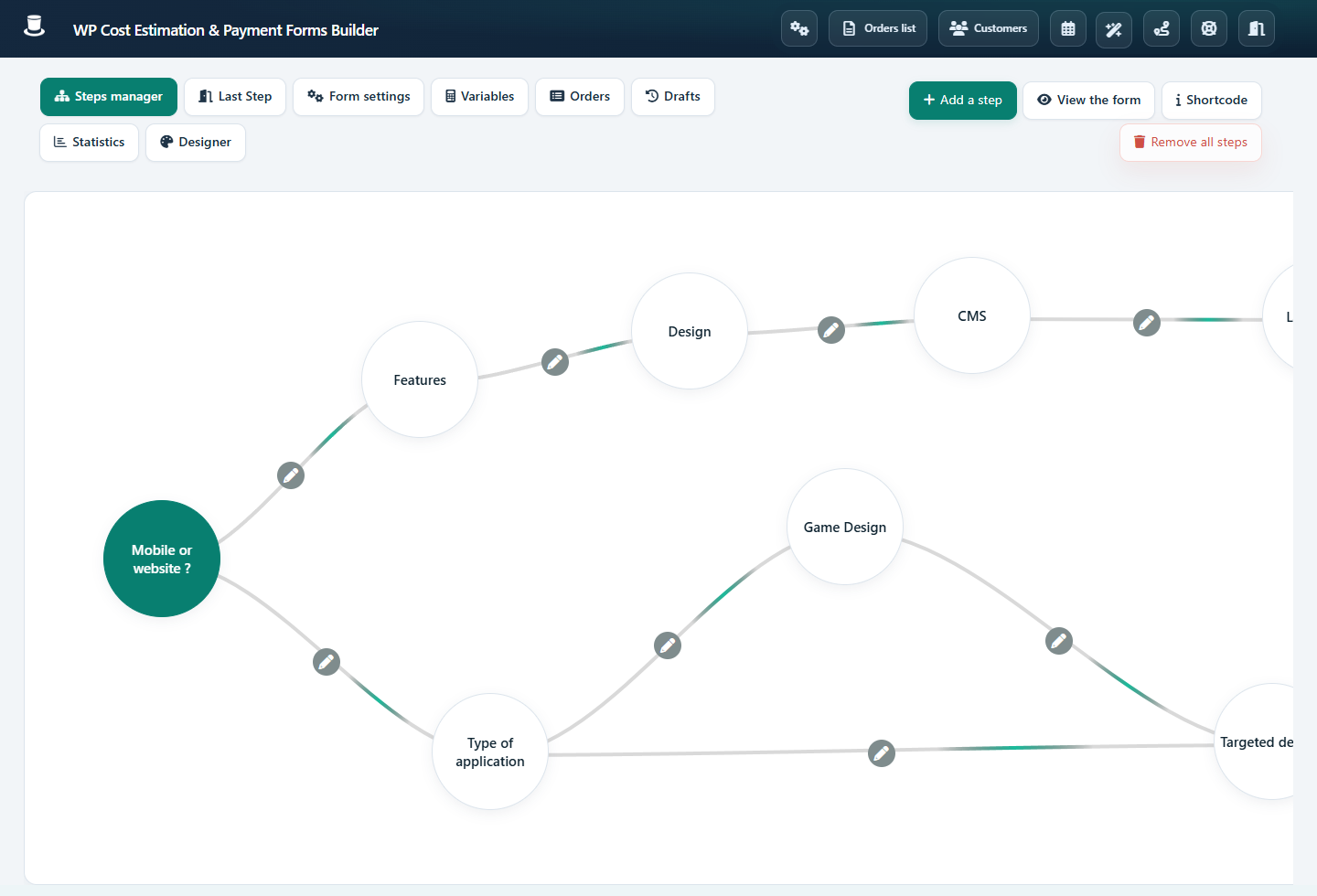Select the CMS step node

coord(972,315)
